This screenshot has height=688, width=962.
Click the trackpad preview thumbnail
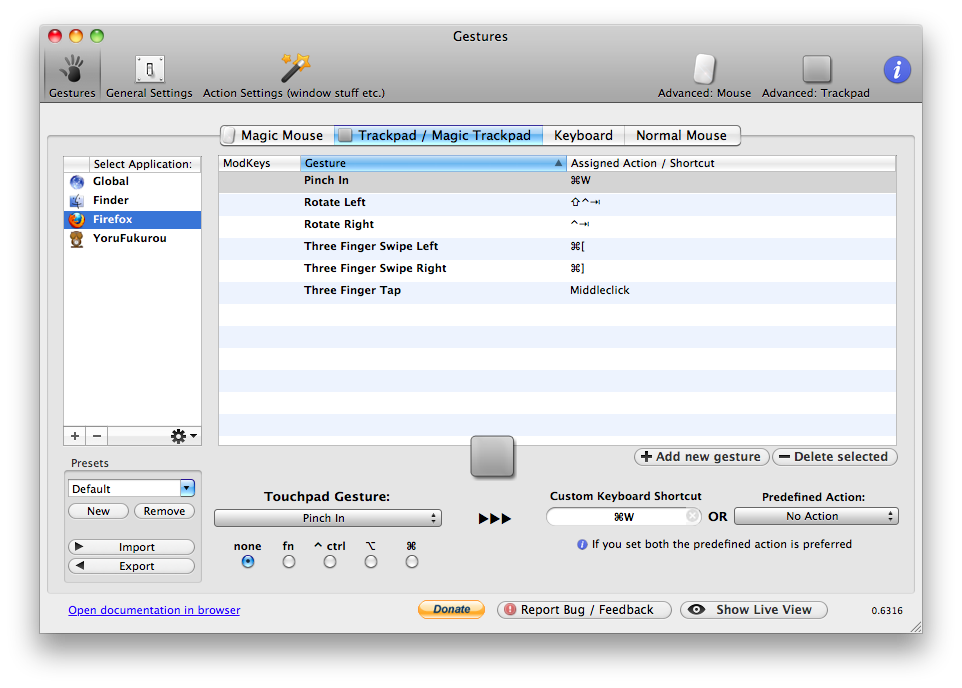click(492, 456)
